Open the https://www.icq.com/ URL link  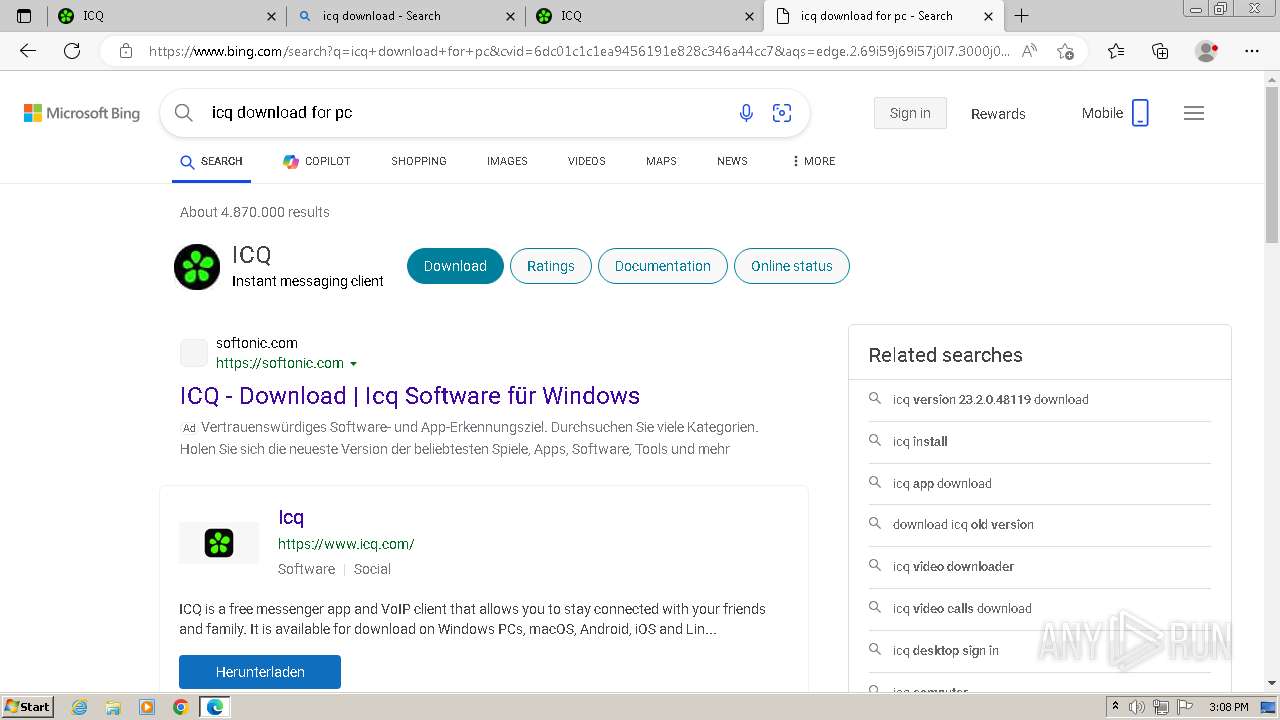(346, 544)
